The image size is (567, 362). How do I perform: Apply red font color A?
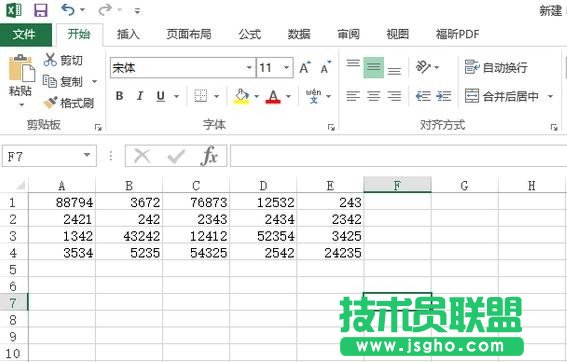[x=273, y=96]
